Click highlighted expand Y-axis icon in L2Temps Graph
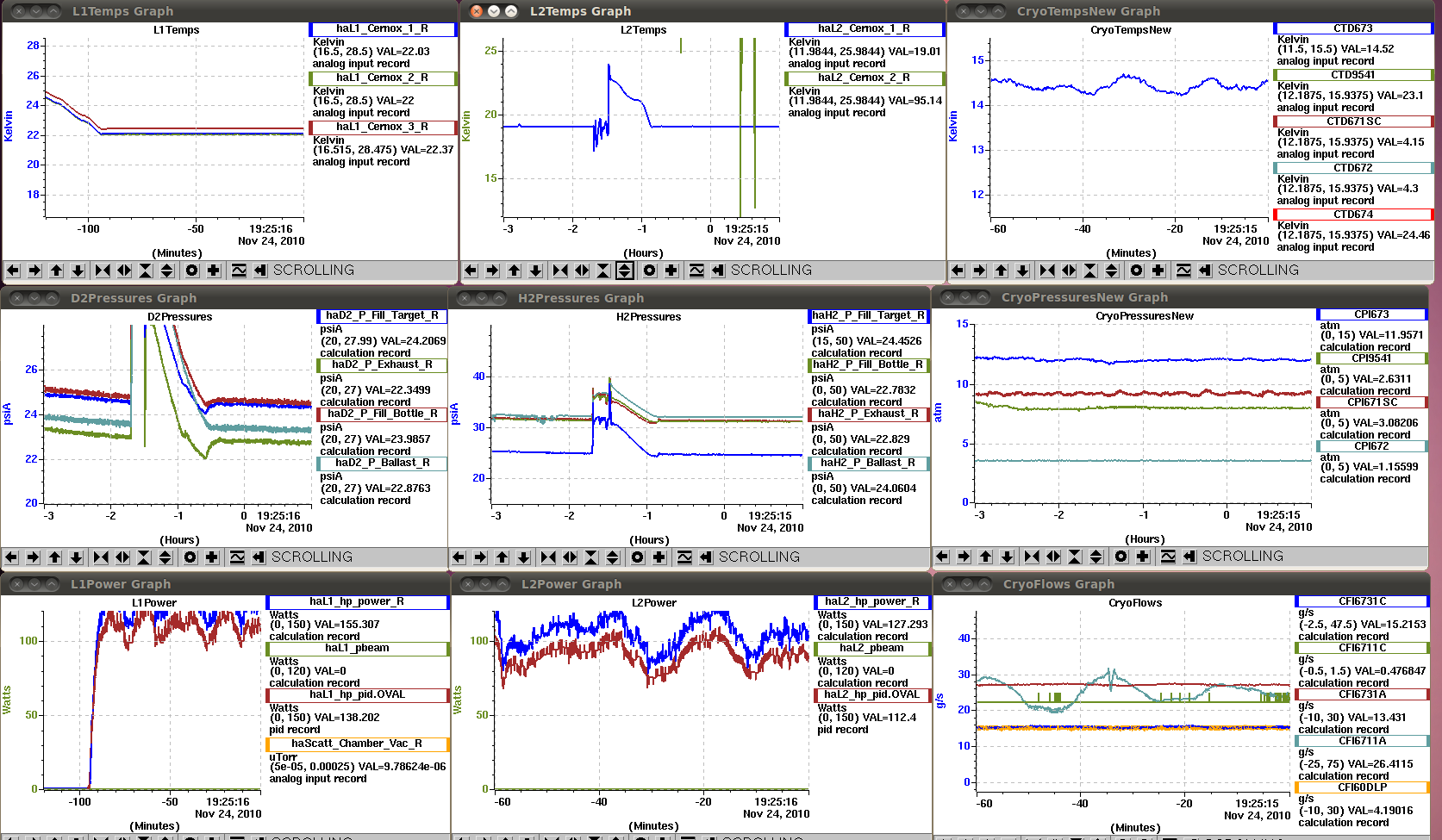 (625, 271)
